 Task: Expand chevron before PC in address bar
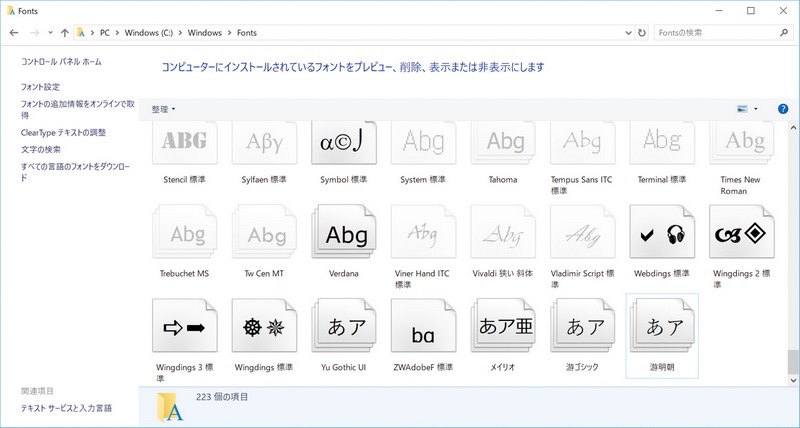92,33
